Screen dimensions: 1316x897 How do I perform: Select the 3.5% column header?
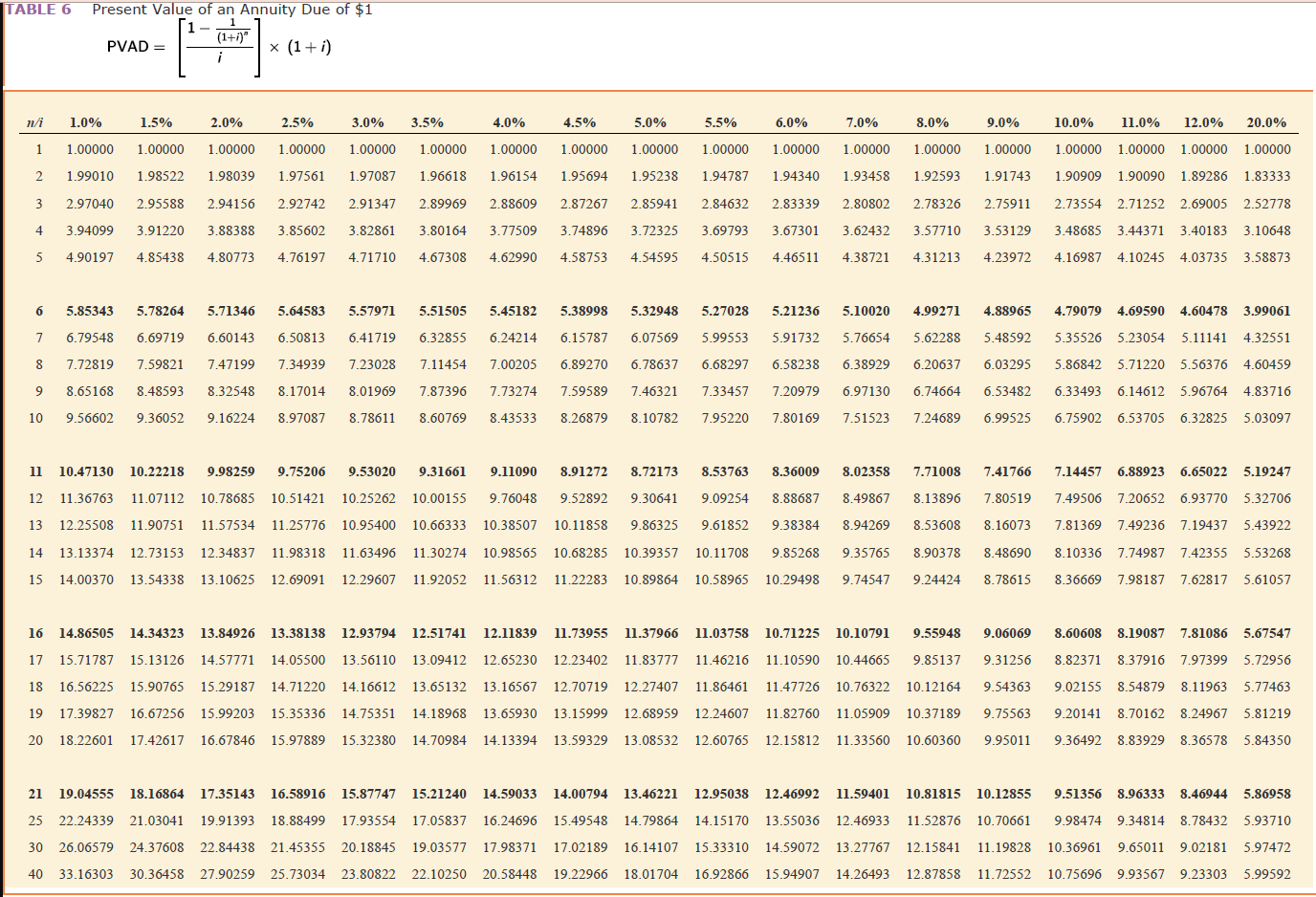click(x=428, y=122)
